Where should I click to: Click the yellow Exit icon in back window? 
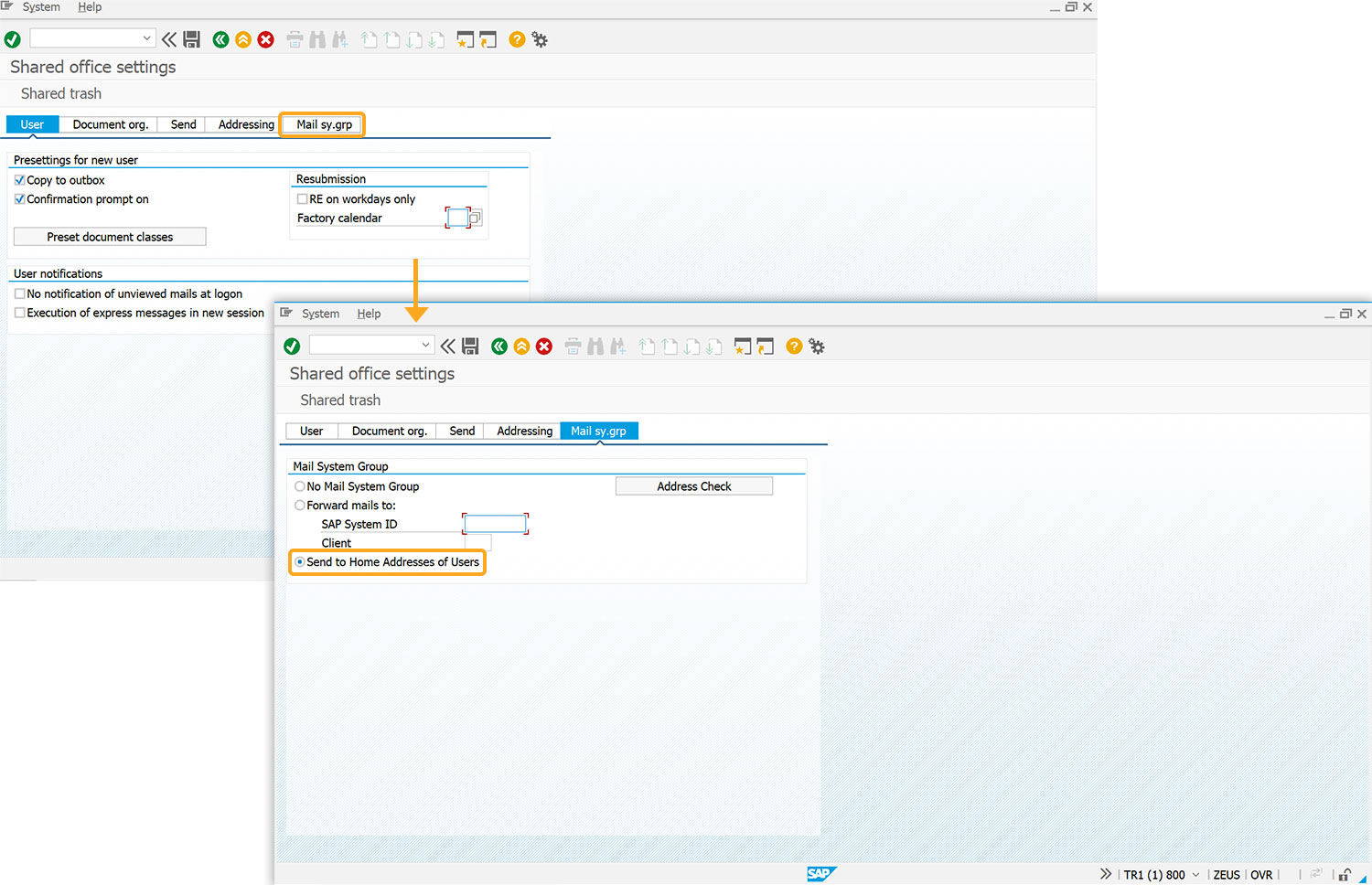[243, 39]
